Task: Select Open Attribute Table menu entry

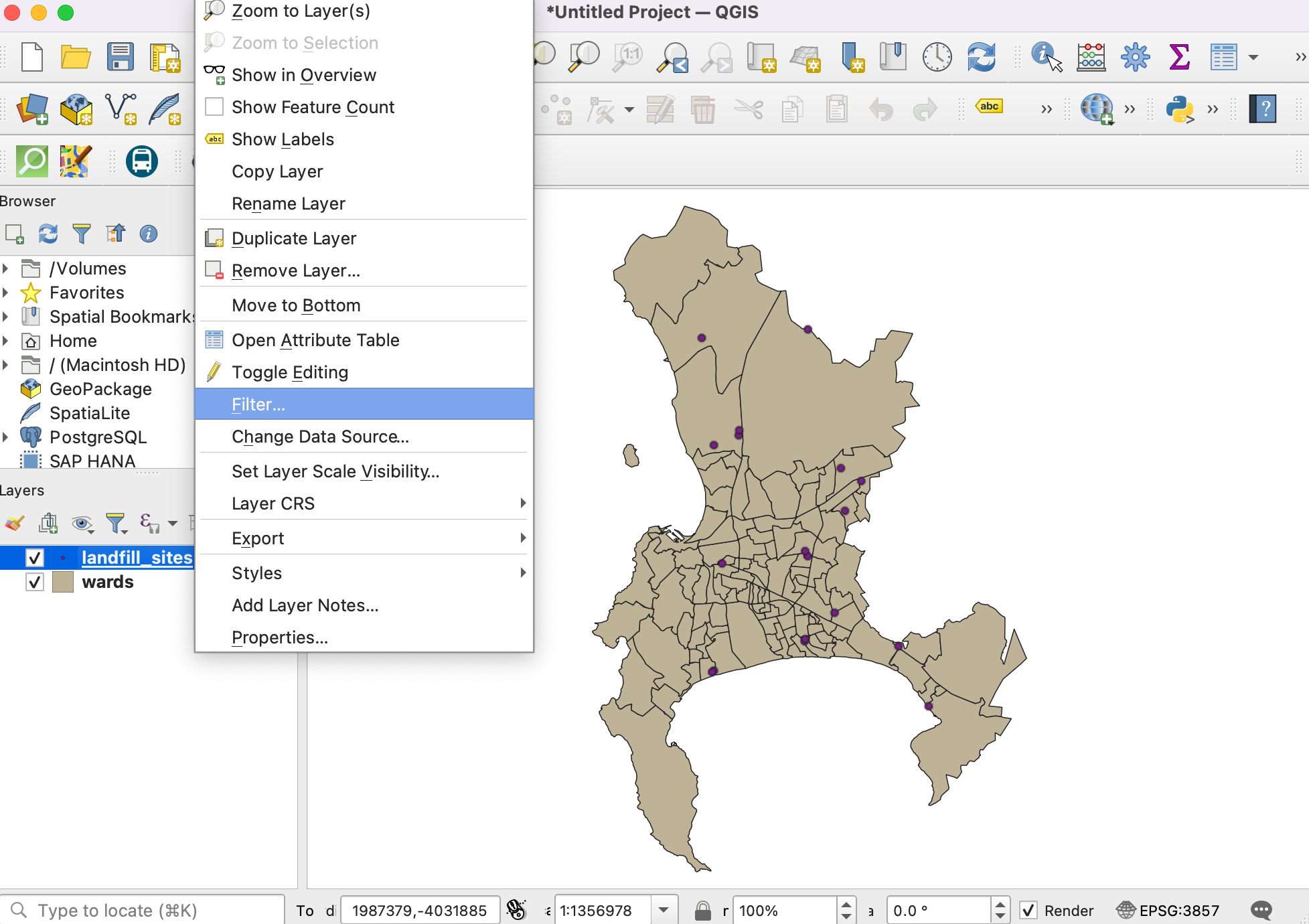Action: pos(315,340)
